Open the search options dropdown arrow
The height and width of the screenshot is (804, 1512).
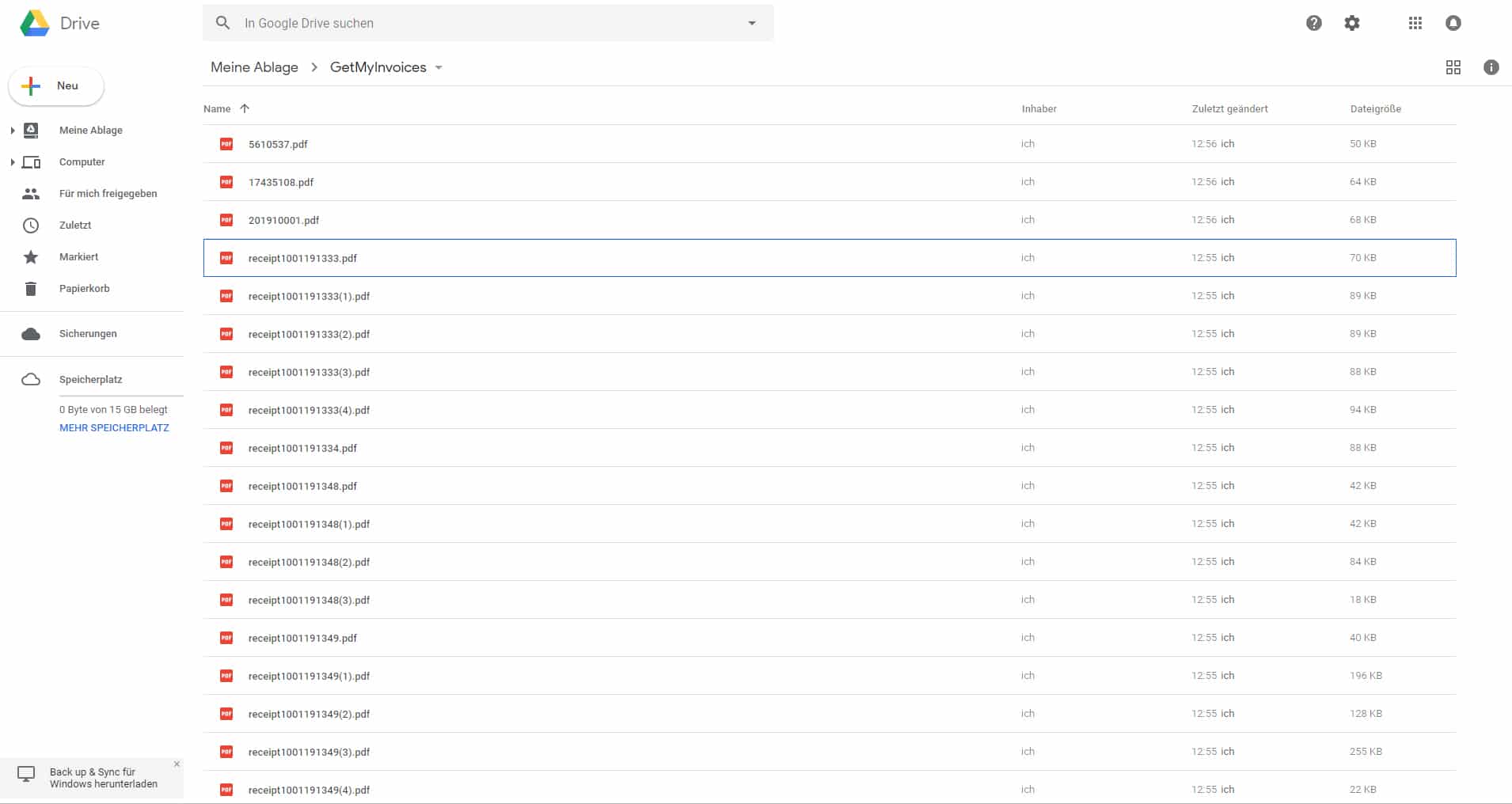752,23
